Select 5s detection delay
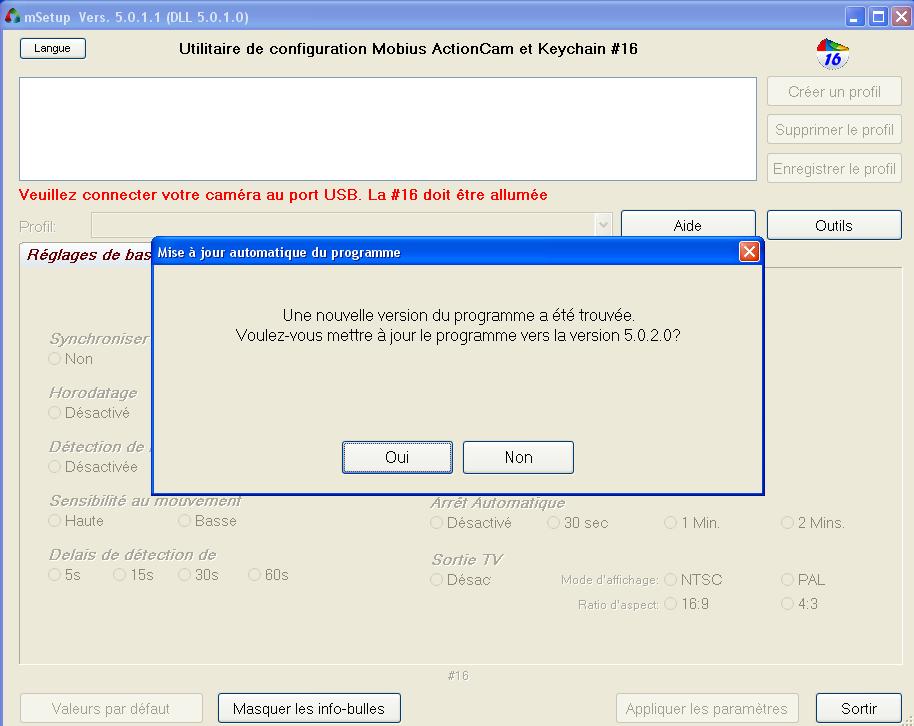The width and height of the screenshot is (914, 726). pos(55,575)
